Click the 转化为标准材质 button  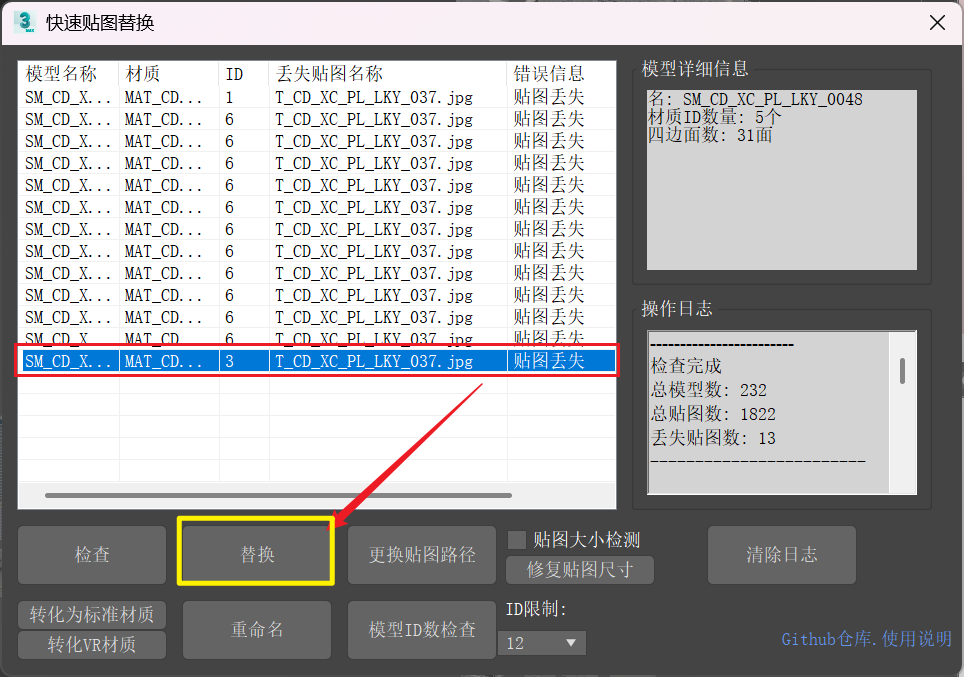[x=92, y=615]
